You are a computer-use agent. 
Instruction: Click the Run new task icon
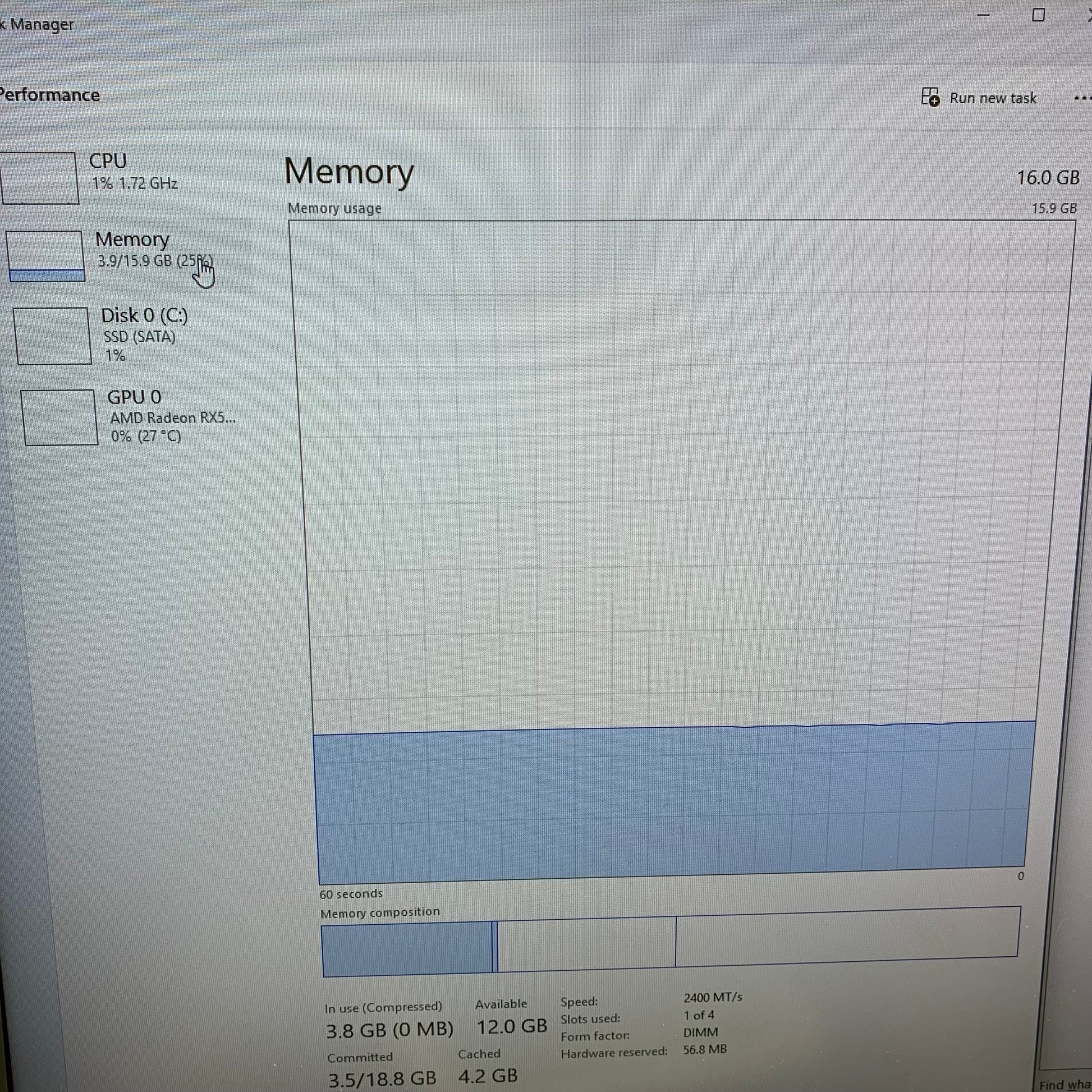930,97
